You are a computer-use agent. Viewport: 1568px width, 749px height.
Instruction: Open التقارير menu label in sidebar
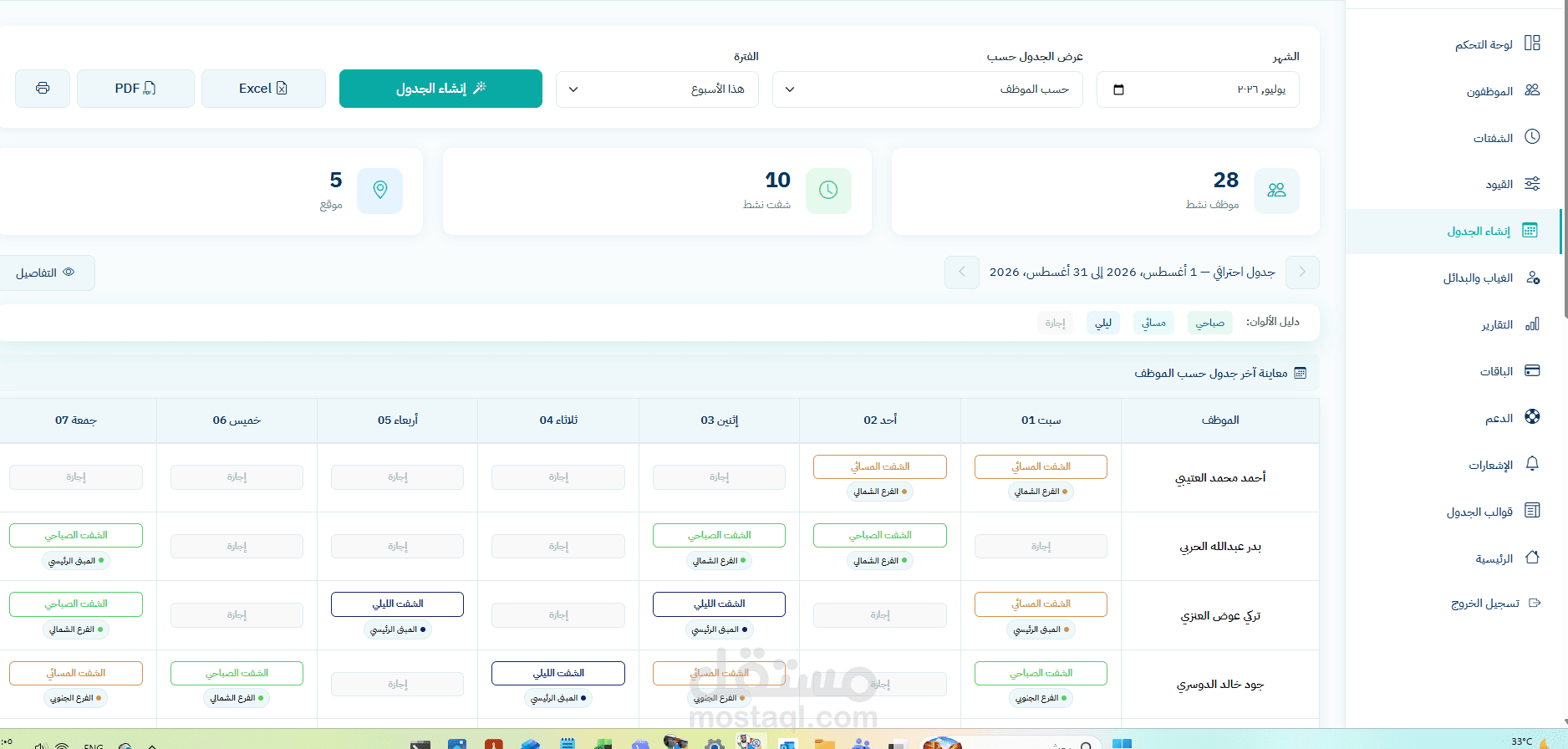click(1497, 324)
